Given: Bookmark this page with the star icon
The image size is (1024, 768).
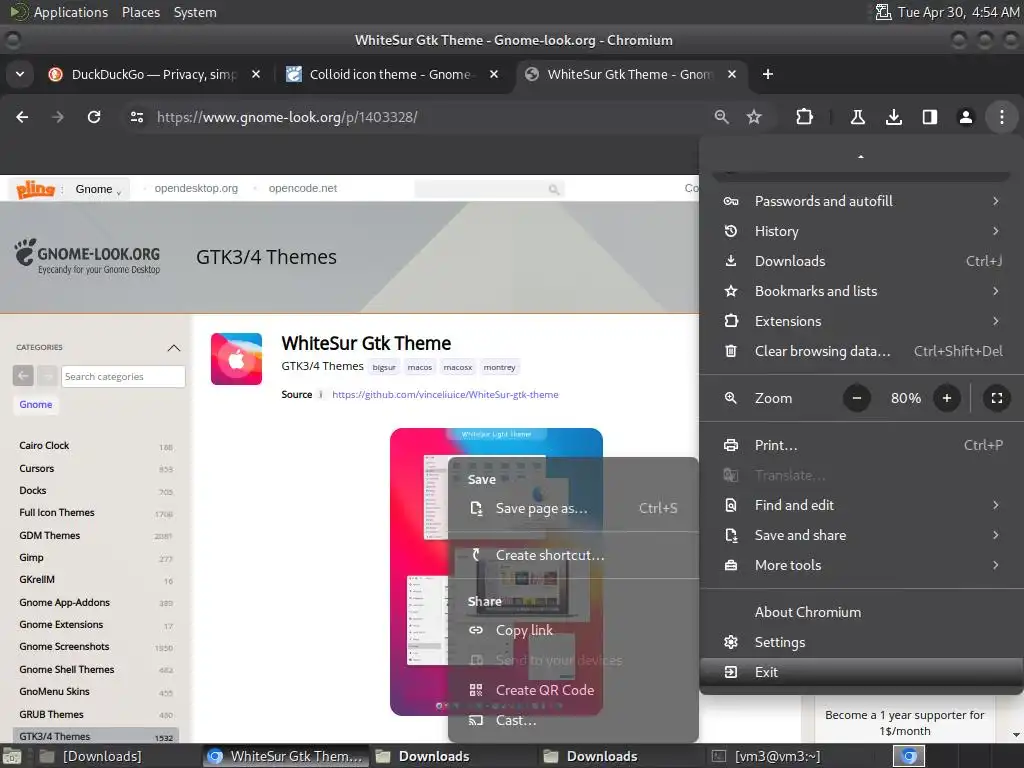Looking at the screenshot, I should tap(754, 117).
